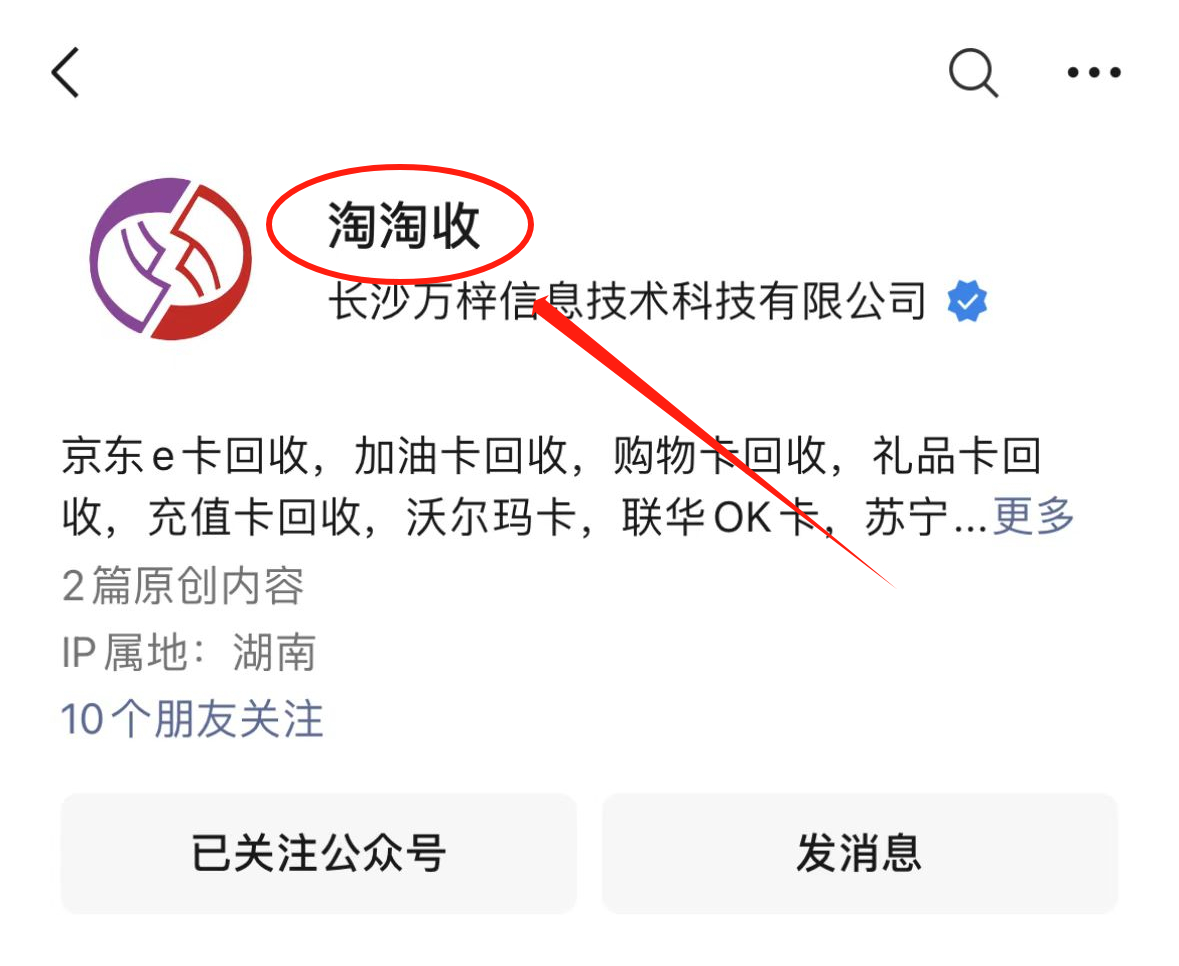View the 2篇原创内容 list
1179x966 pixels.
click(183, 586)
